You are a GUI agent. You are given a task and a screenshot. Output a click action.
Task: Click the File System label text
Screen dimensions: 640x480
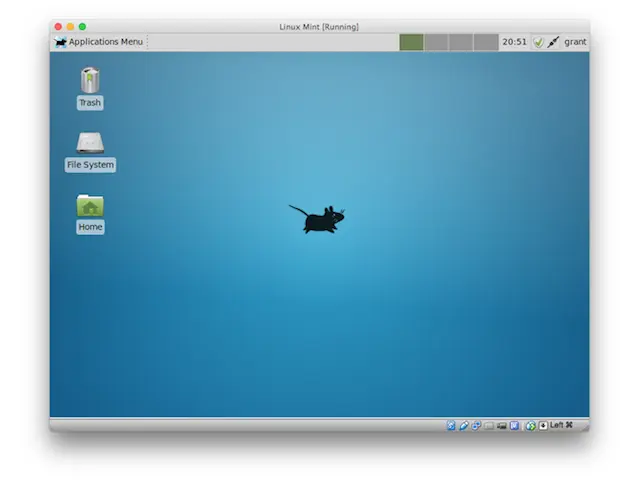[90, 165]
